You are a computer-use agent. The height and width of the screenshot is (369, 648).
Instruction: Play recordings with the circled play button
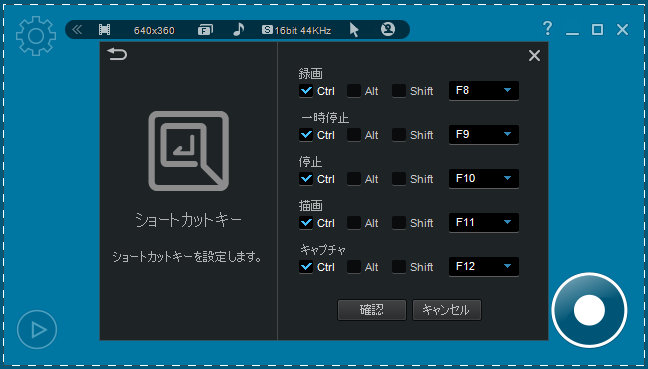click(x=37, y=330)
